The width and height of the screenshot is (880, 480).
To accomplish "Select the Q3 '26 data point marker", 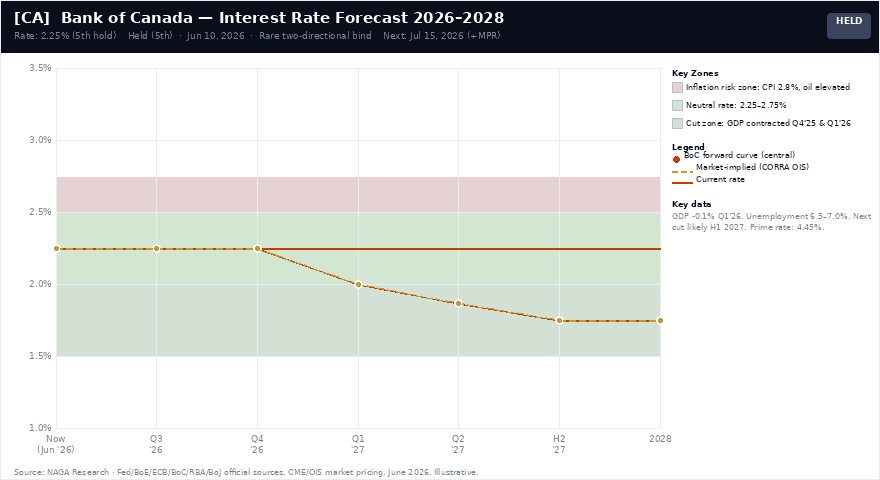I will [x=157, y=249].
